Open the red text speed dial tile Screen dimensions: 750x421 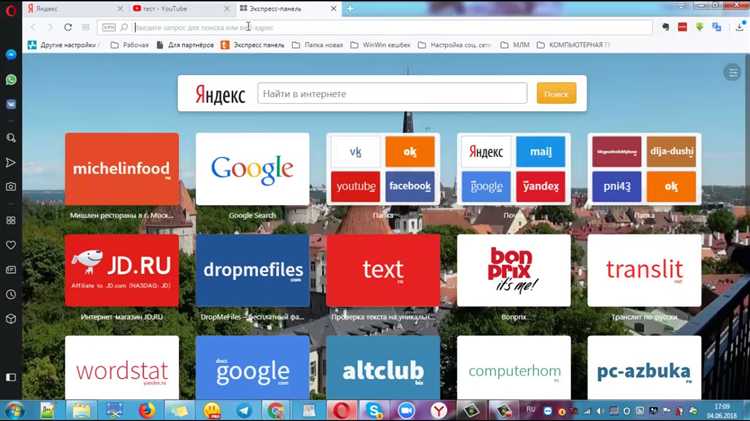pyautogui.click(x=383, y=270)
